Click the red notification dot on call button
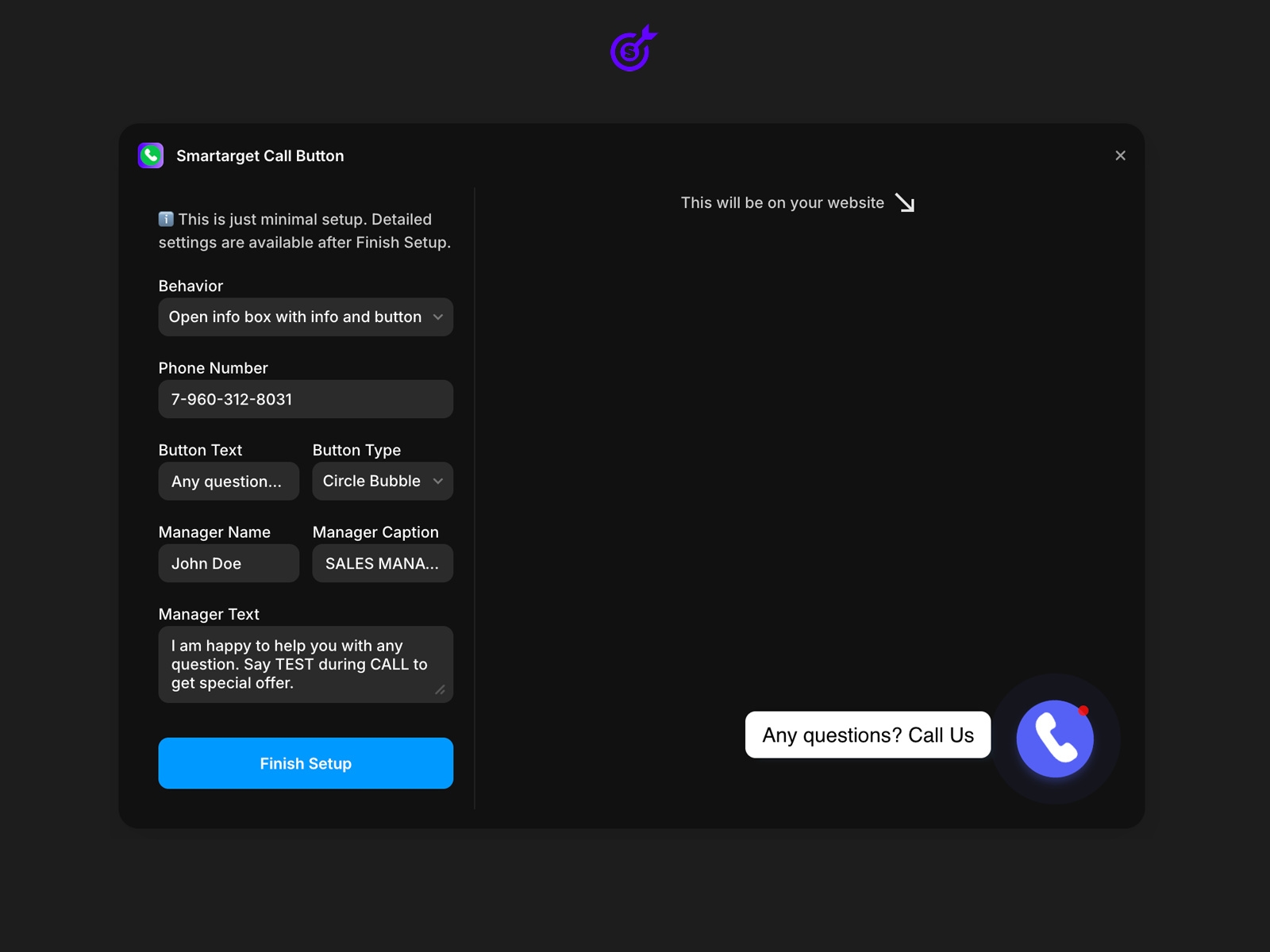The width and height of the screenshot is (1270, 952). coord(1083,710)
